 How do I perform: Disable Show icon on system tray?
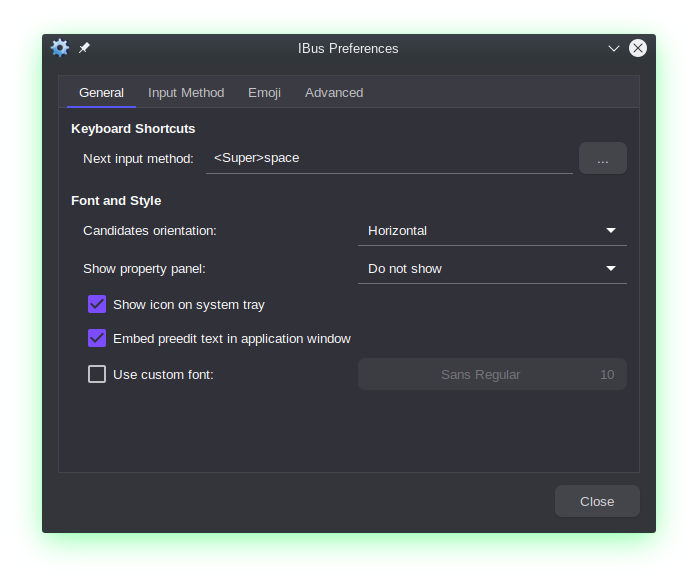97,305
